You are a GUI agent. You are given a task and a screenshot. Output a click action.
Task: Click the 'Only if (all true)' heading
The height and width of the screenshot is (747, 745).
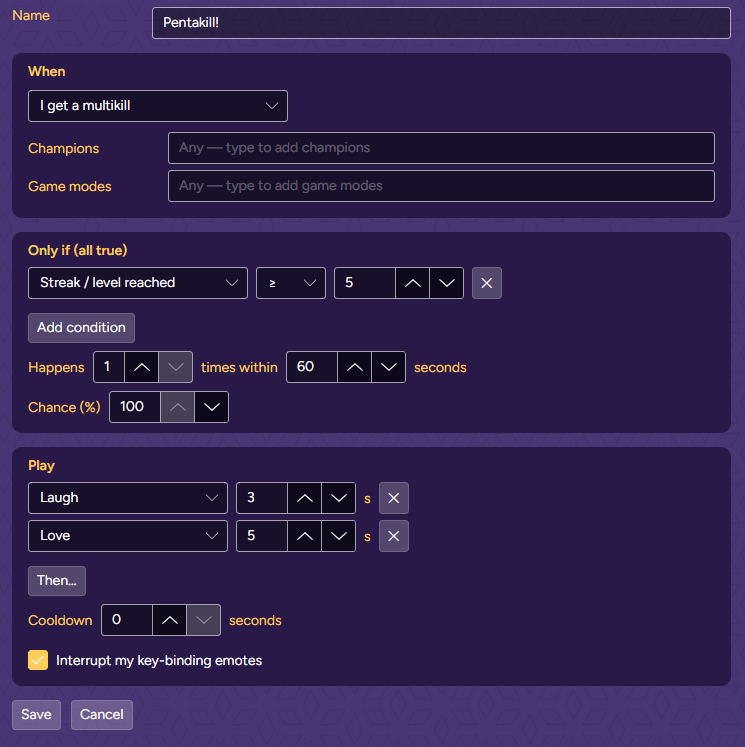pyautogui.click(x=78, y=251)
